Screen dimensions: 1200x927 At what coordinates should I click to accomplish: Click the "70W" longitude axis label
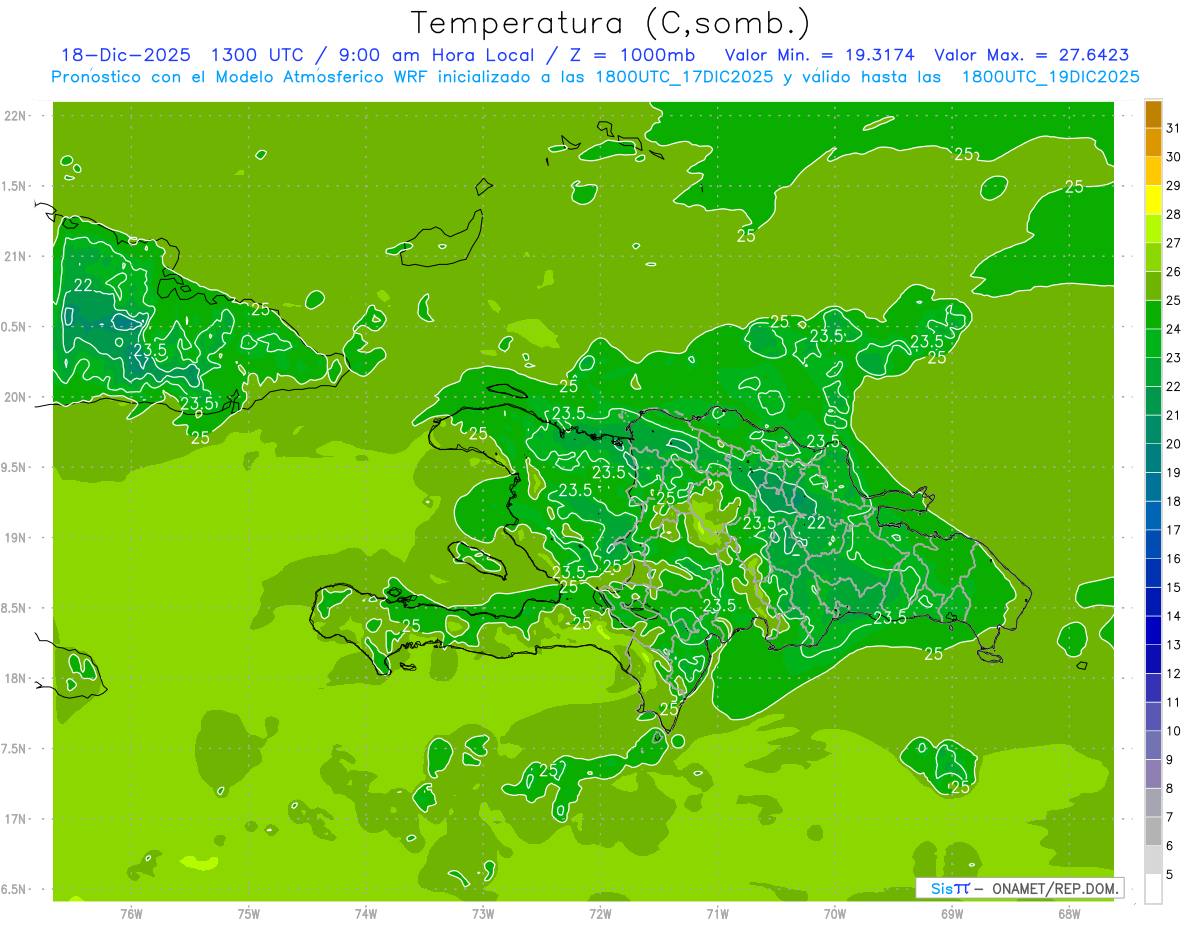click(x=835, y=914)
